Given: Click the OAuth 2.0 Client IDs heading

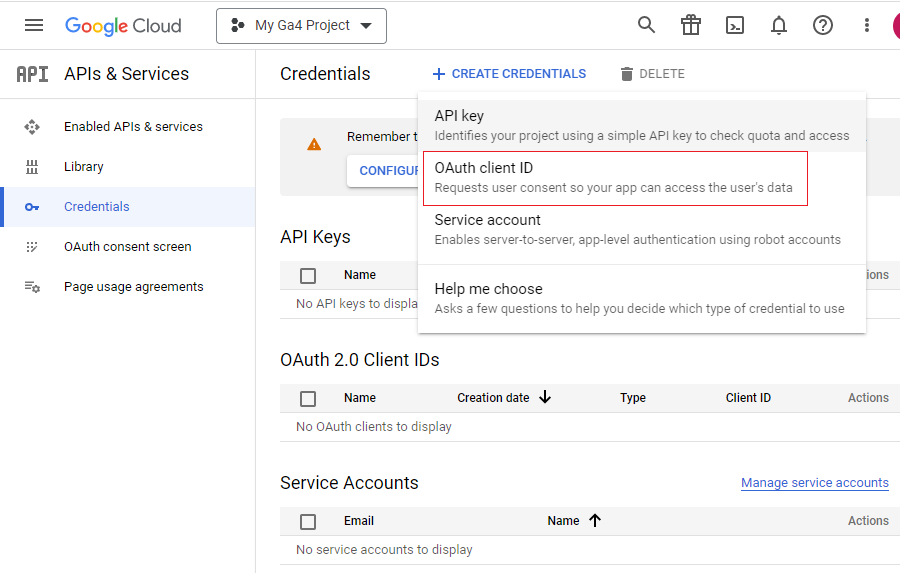Looking at the screenshot, I should 359,360.
